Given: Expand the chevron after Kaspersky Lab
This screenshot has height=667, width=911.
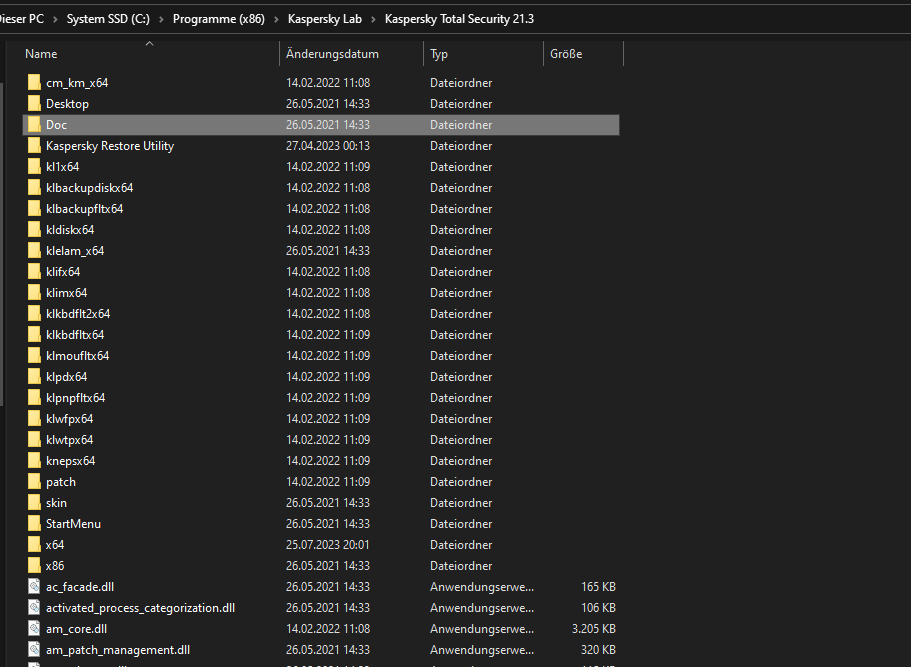Looking at the screenshot, I should point(373,19).
